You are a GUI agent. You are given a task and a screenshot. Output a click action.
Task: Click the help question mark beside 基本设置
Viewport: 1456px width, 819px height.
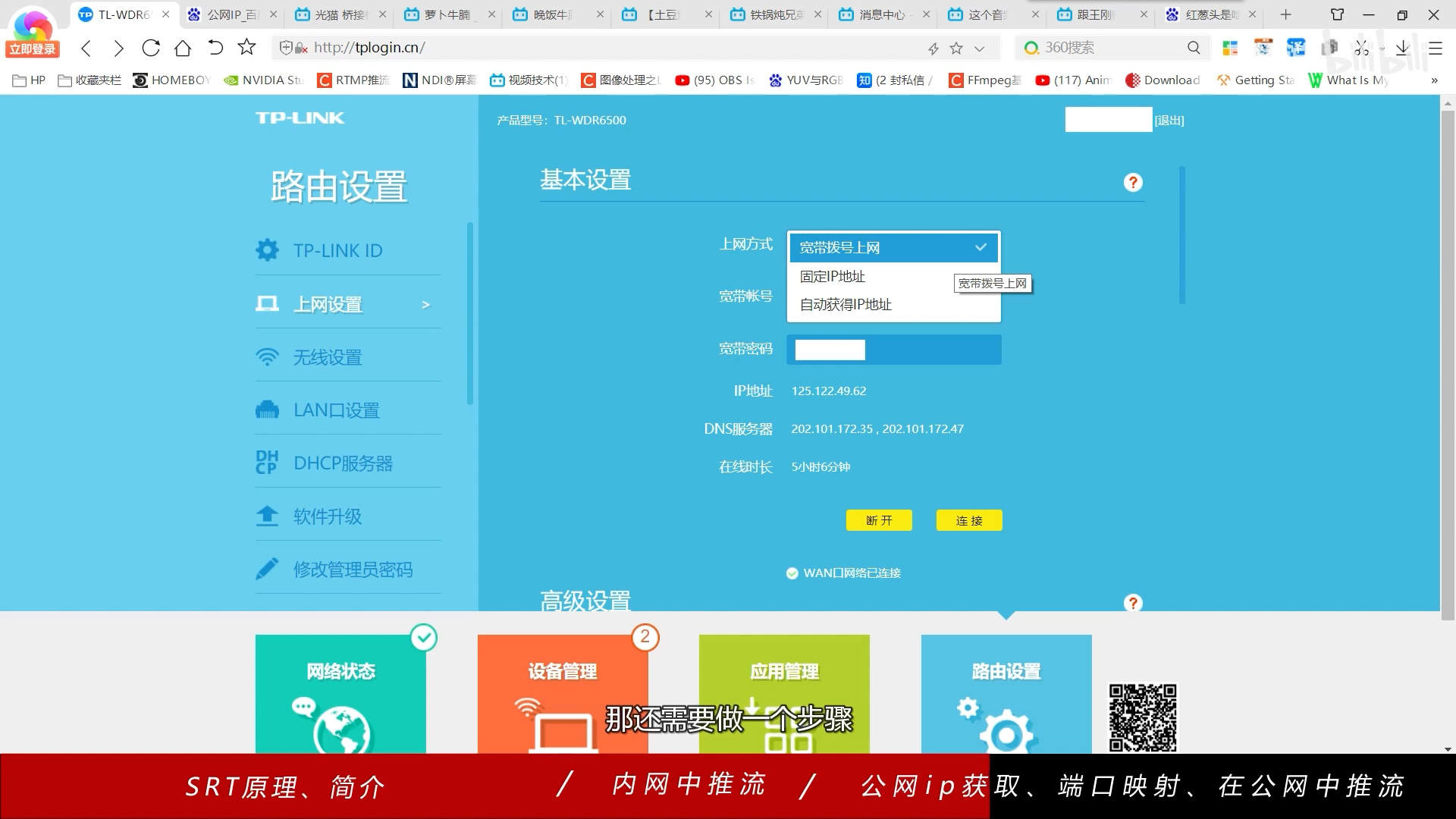(x=1132, y=182)
